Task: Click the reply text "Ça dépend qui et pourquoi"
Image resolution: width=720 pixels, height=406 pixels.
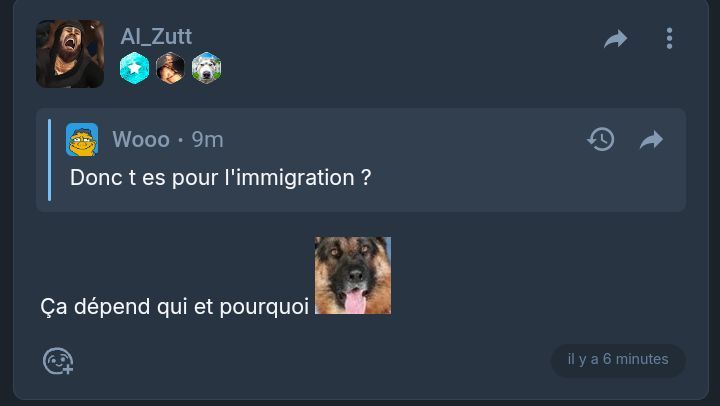Action: (174, 307)
